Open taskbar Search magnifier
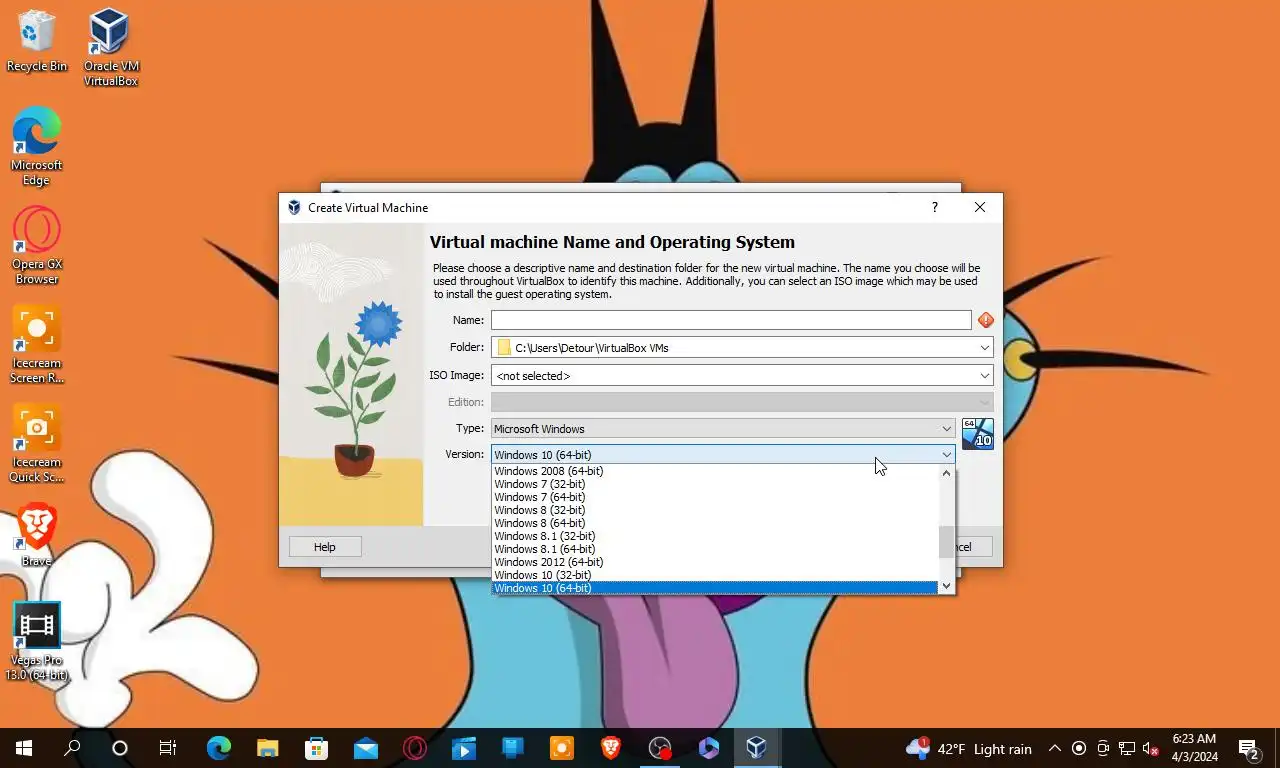1280x768 pixels. coord(72,748)
